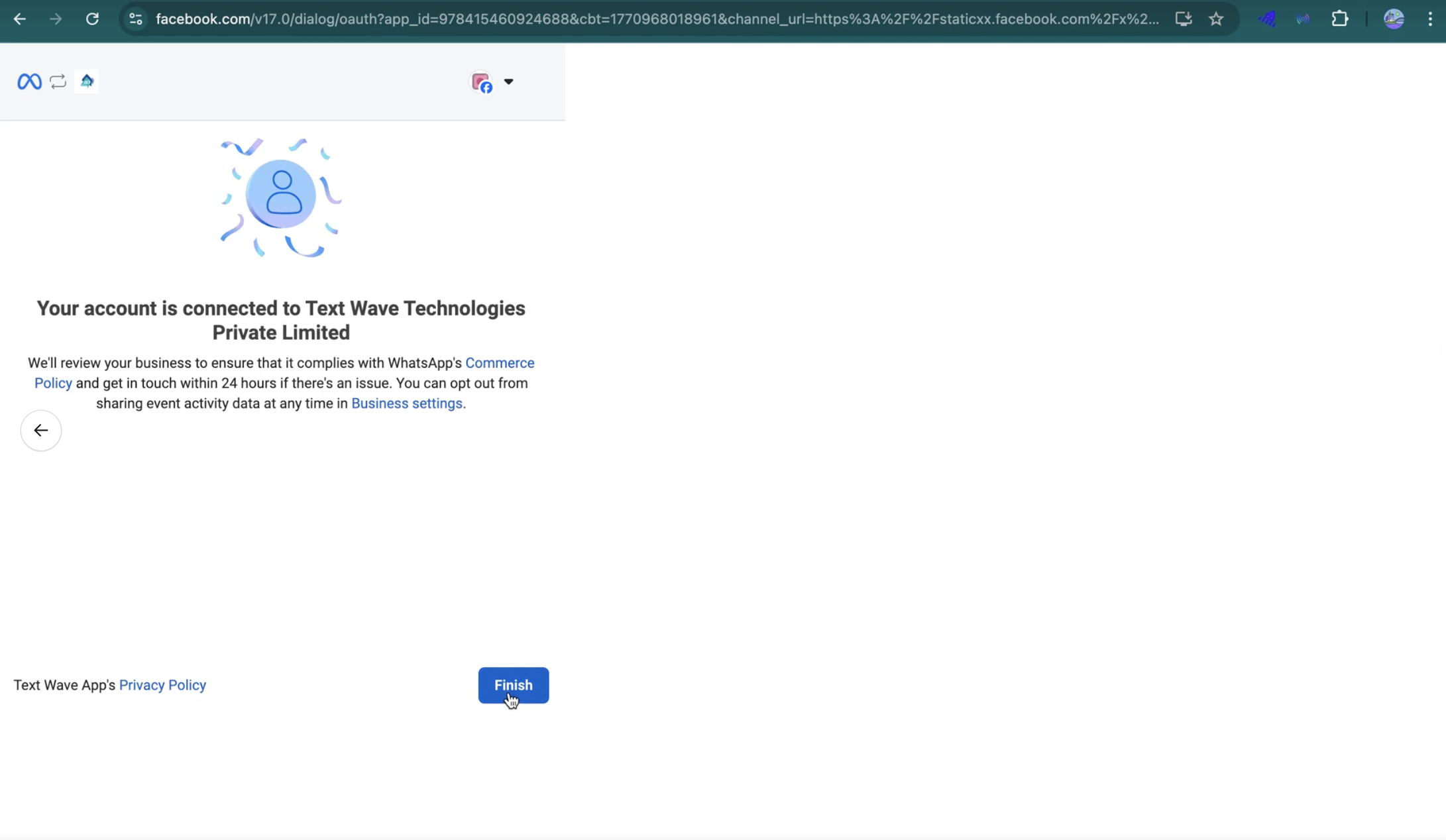1446x840 pixels.
Task: Click the swap arrows icon beside Meta logo
Action: [x=58, y=81]
